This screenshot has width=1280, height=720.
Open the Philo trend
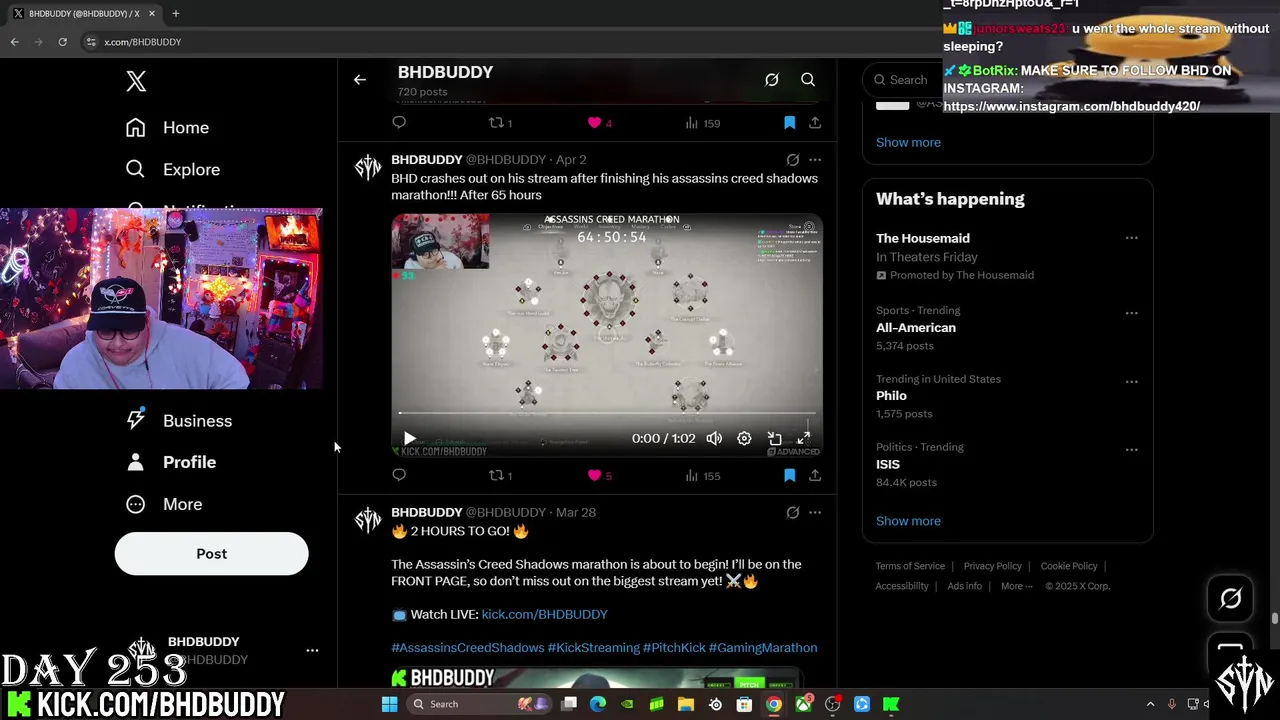[1007, 396]
